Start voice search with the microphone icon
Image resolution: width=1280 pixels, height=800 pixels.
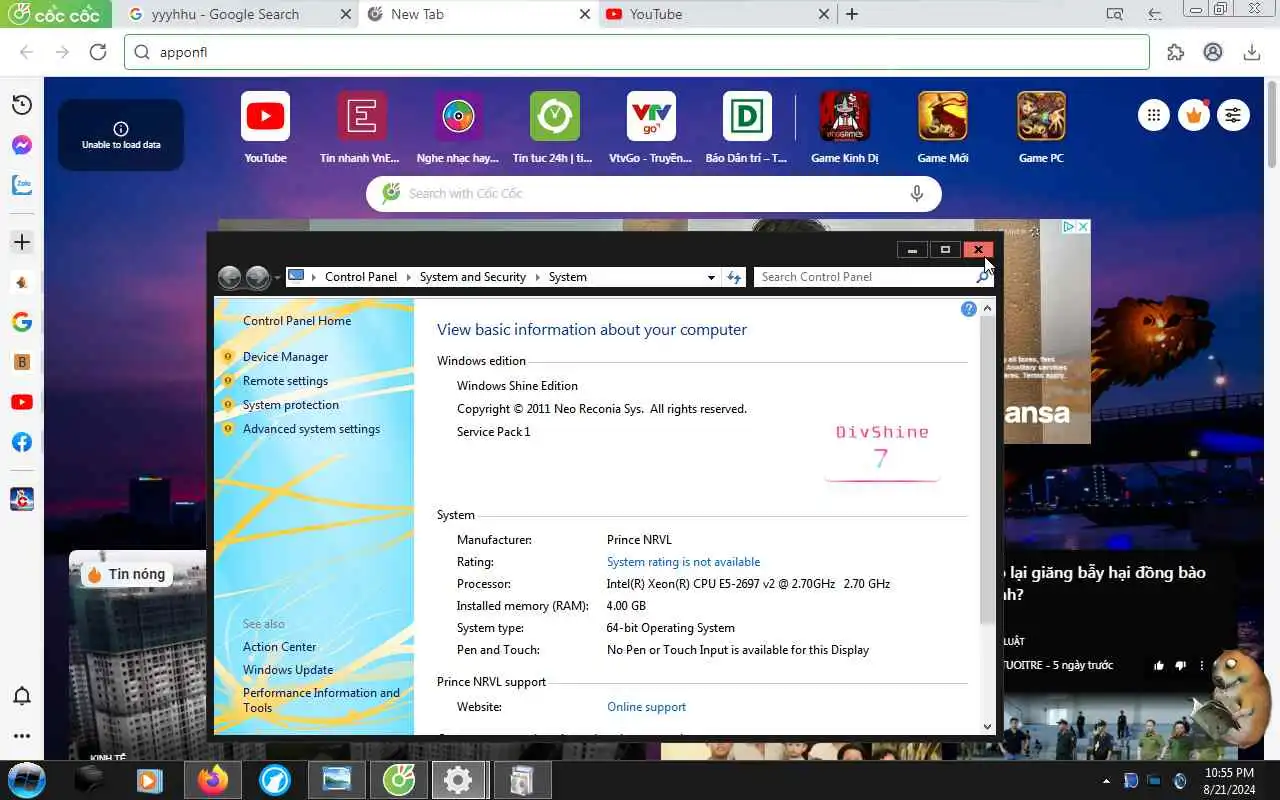916,193
